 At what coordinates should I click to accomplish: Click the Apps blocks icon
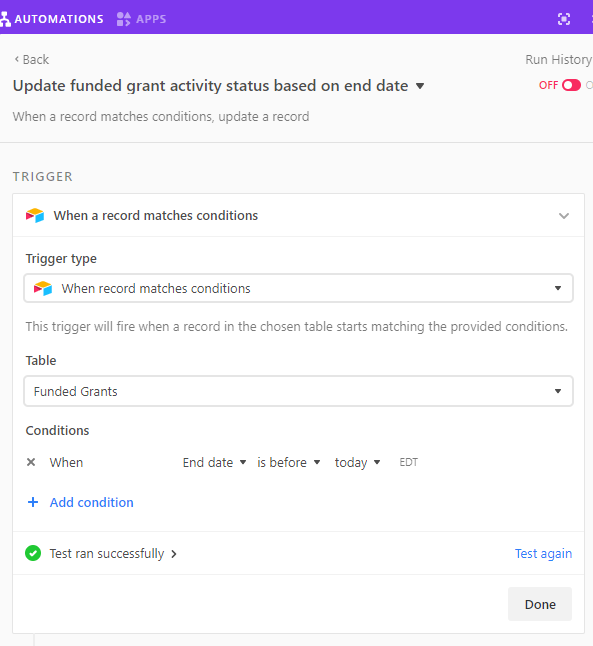pyautogui.click(x=123, y=19)
